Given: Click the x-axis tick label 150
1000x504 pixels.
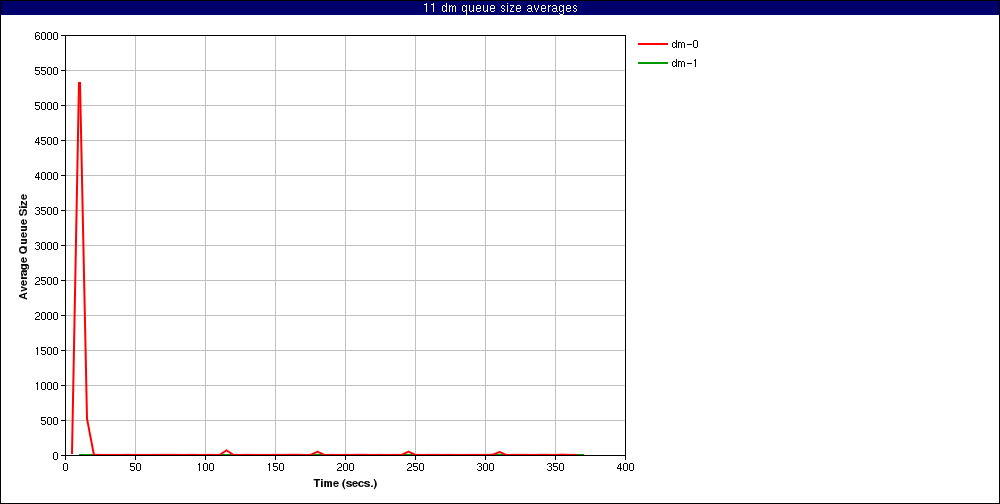Looking at the screenshot, I should point(276,467).
